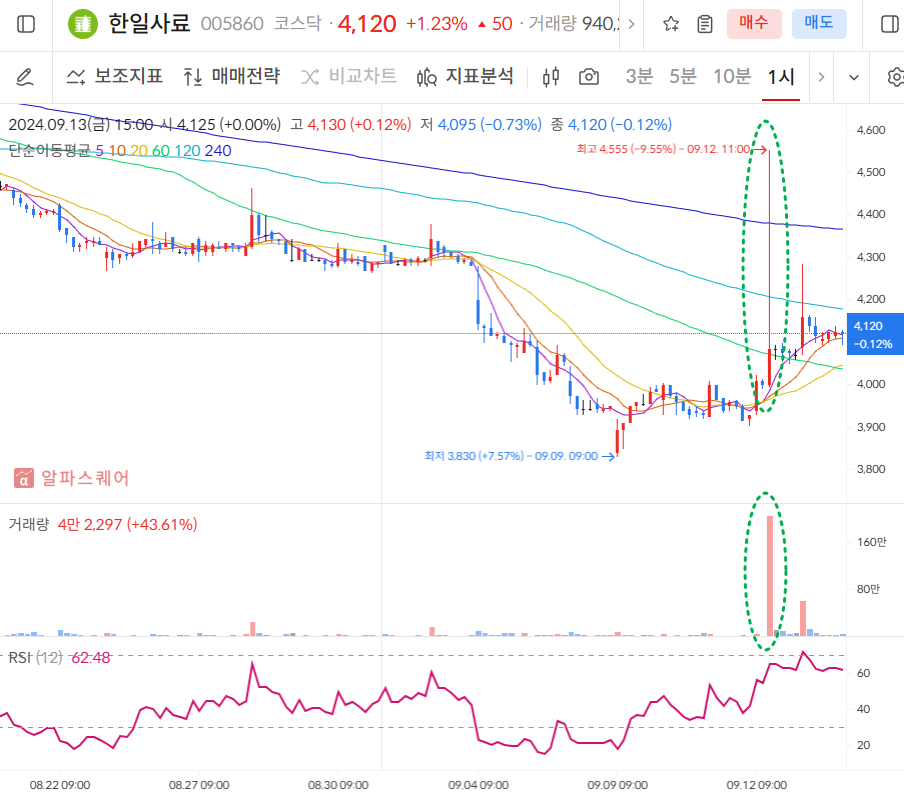Screen dimensions: 904x799
Task: Show more time intervals chevron
Action: tap(822, 77)
